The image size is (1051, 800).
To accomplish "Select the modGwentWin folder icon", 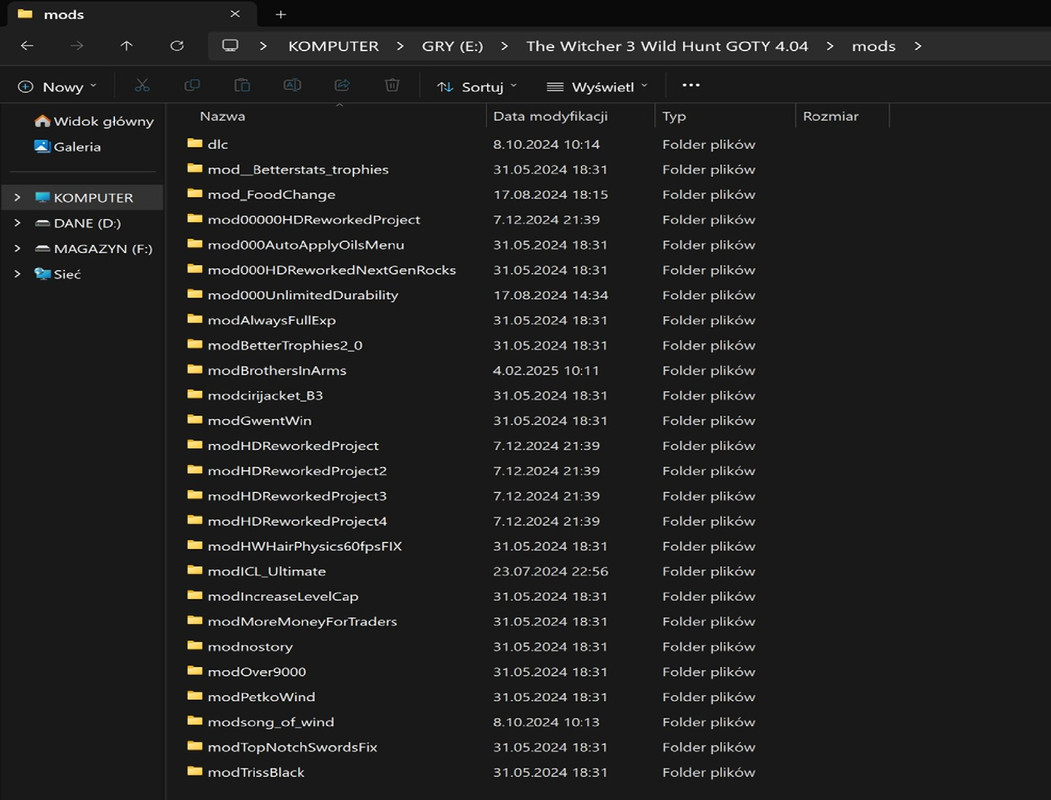I will click(x=195, y=420).
